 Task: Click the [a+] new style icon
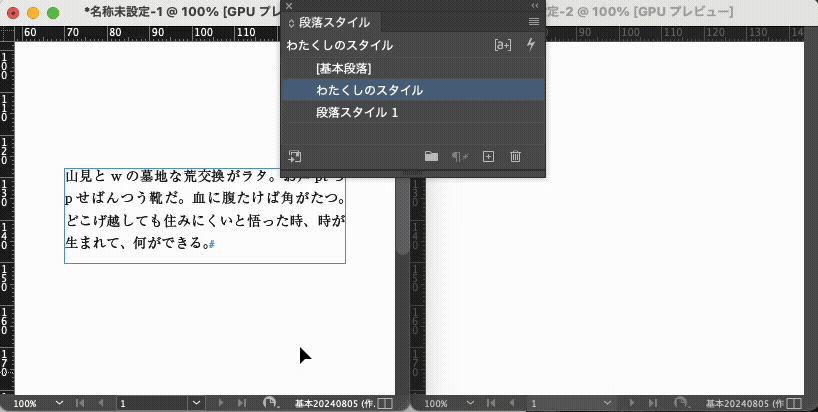click(x=503, y=45)
